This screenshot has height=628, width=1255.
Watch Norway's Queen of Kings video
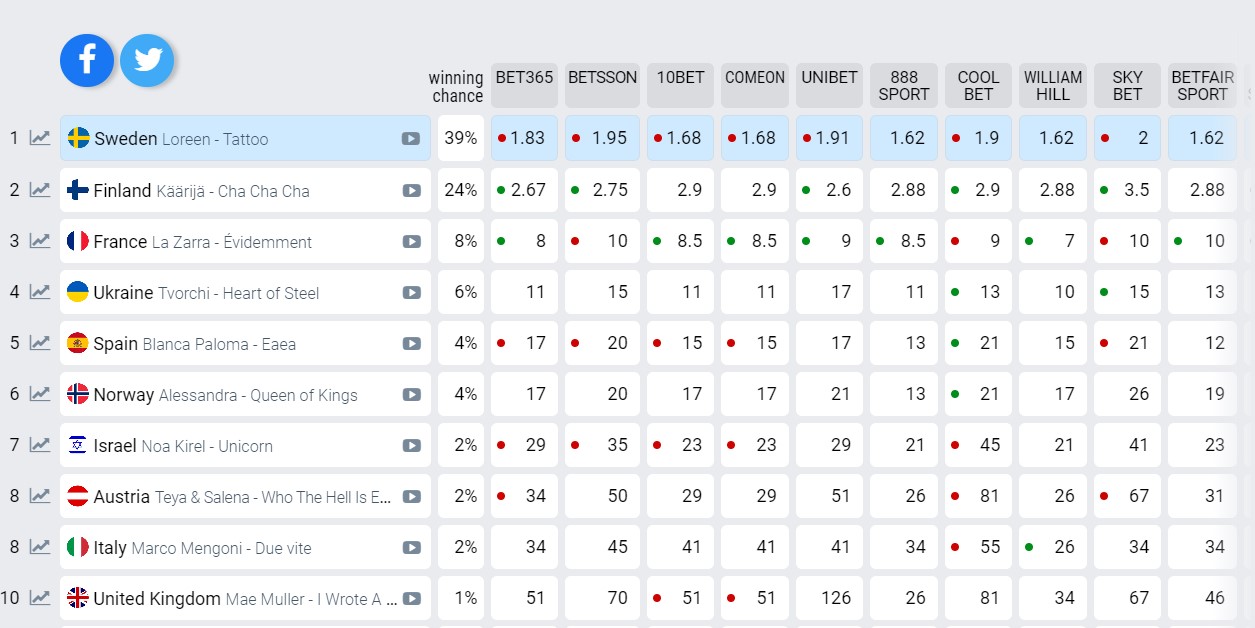pyautogui.click(x=411, y=395)
